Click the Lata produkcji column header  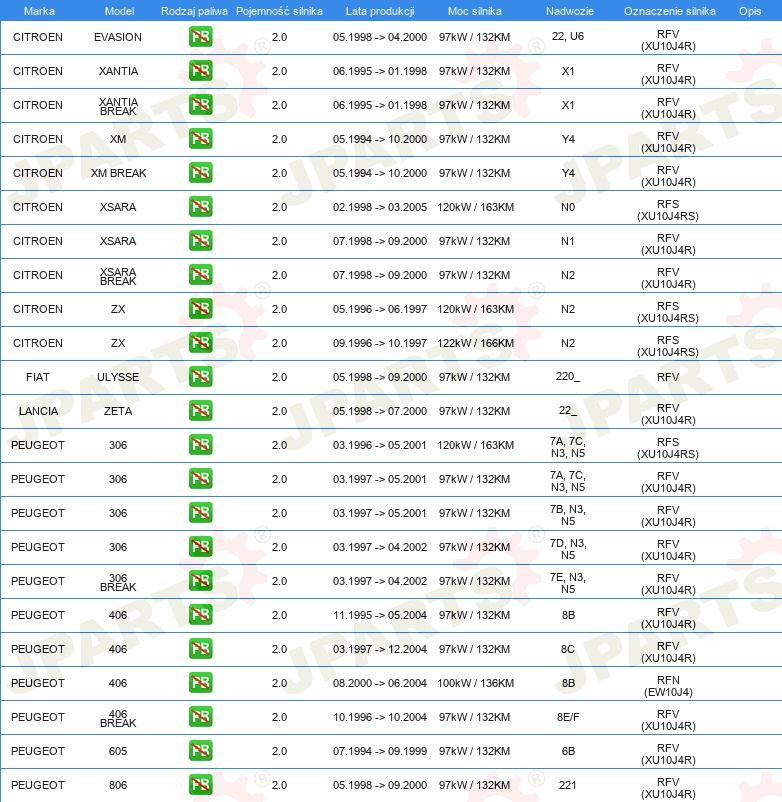[379, 11]
